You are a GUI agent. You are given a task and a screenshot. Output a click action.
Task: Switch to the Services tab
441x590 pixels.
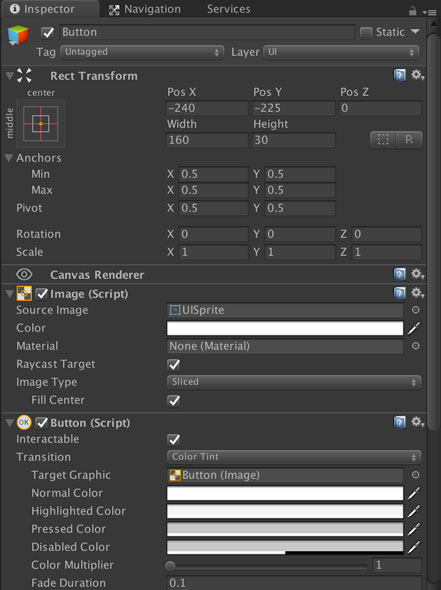point(228,9)
